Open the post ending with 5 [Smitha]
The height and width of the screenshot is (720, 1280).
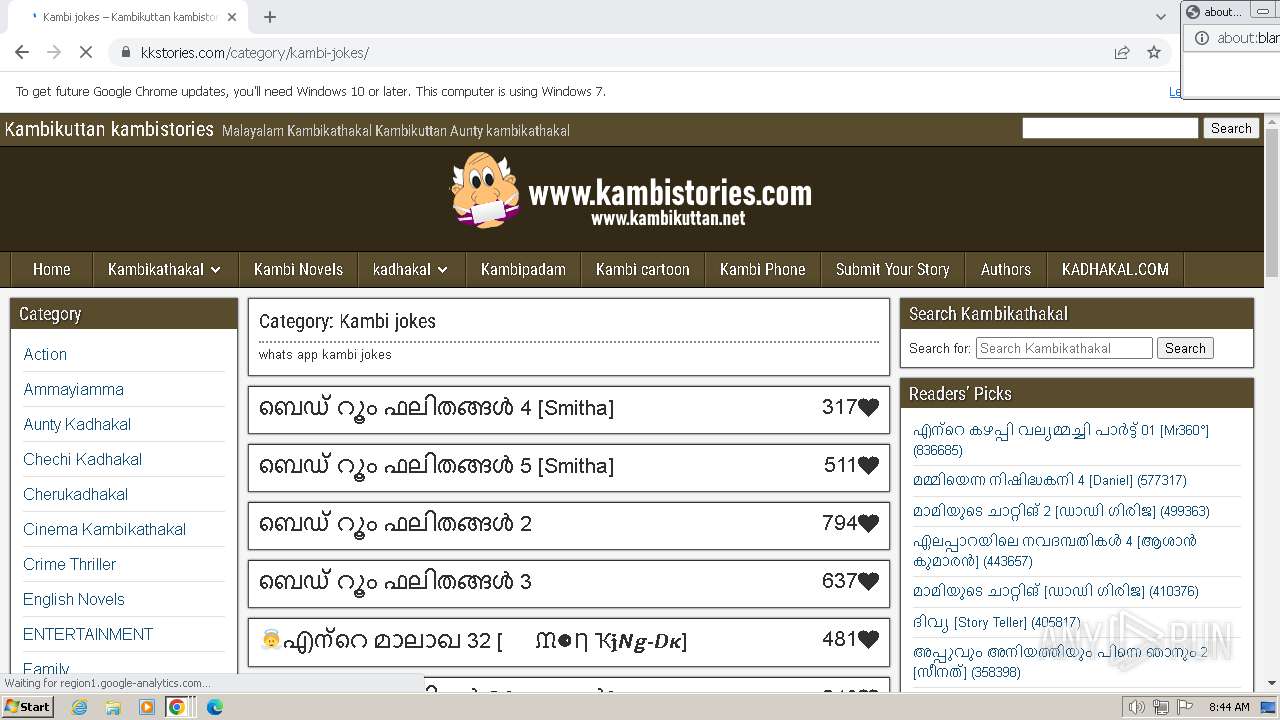pos(436,466)
